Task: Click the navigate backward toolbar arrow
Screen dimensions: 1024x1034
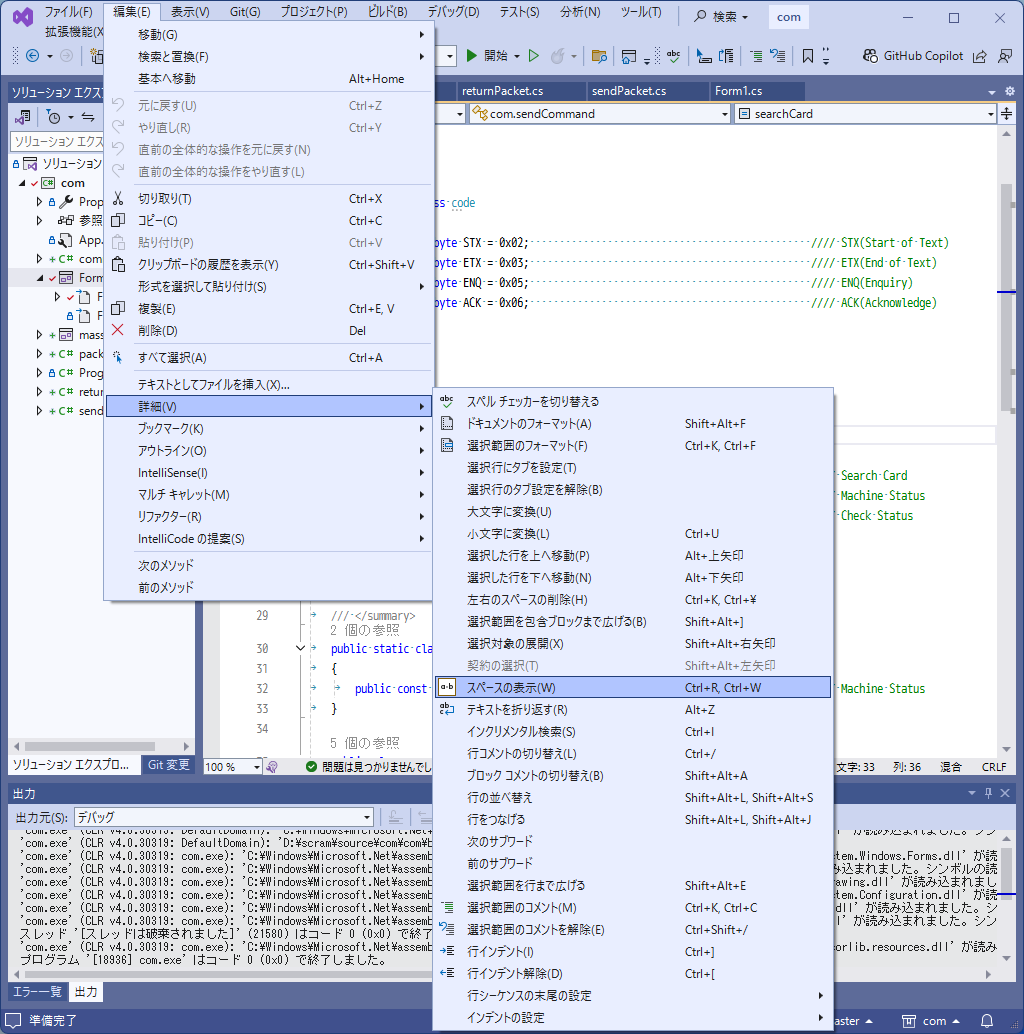Action: tap(32, 56)
